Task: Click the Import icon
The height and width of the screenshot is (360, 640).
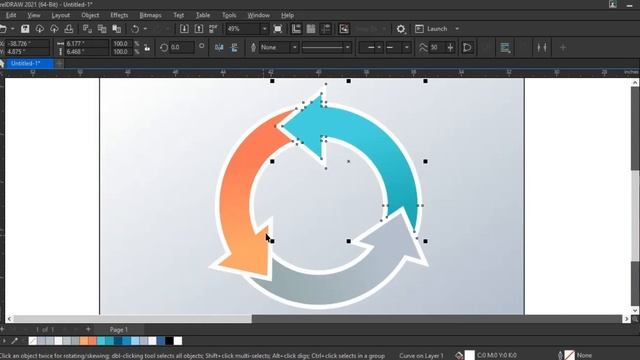Action: pyautogui.click(x=184, y=29)
